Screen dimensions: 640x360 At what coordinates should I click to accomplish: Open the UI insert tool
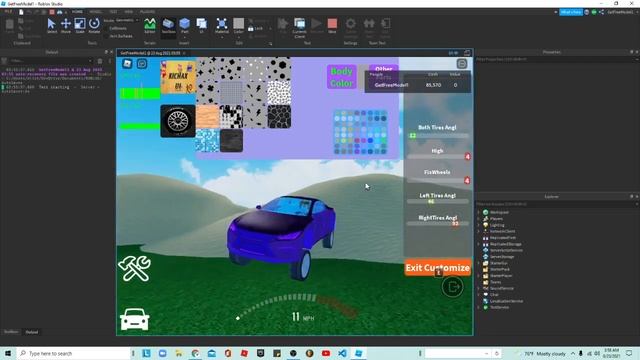click(x=201, y=25)
